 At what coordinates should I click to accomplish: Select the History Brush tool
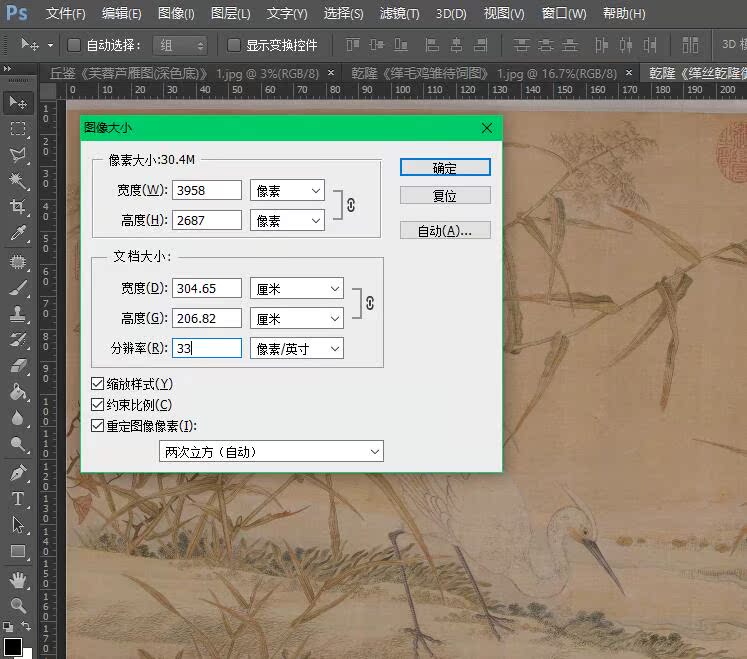click(x=18, y=340)
